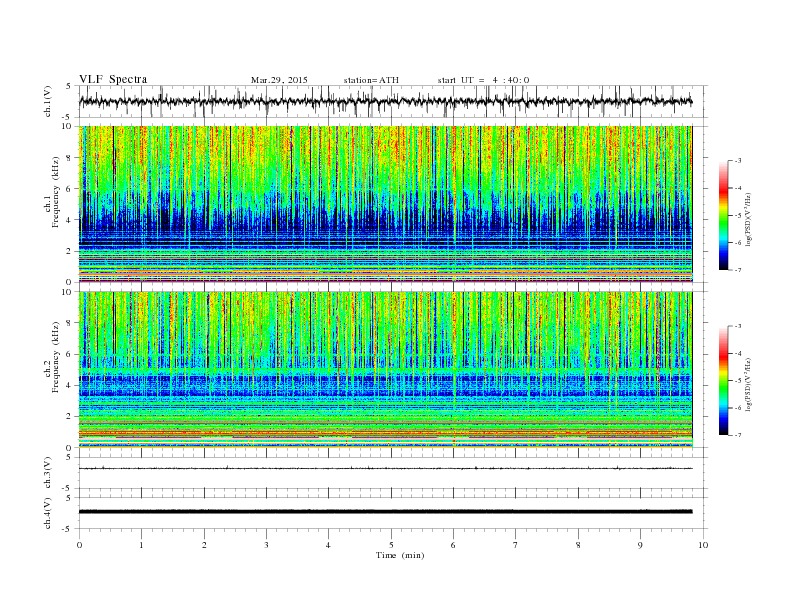792x612 pixels.
Task: Click the ch.1 "Frequency (kHz)" axis label
Action: (56, 192)
